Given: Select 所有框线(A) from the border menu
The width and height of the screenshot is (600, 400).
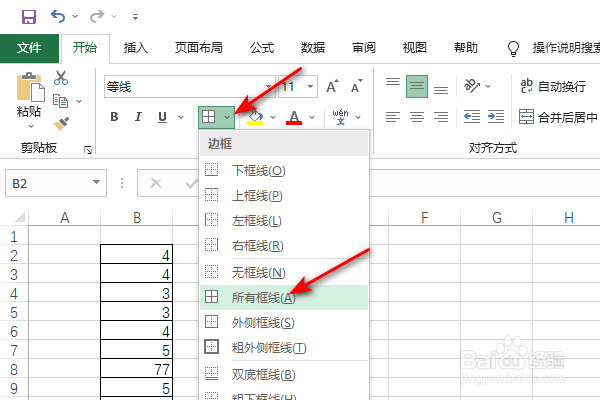Looking at the screenshot, I should [284, 297].
